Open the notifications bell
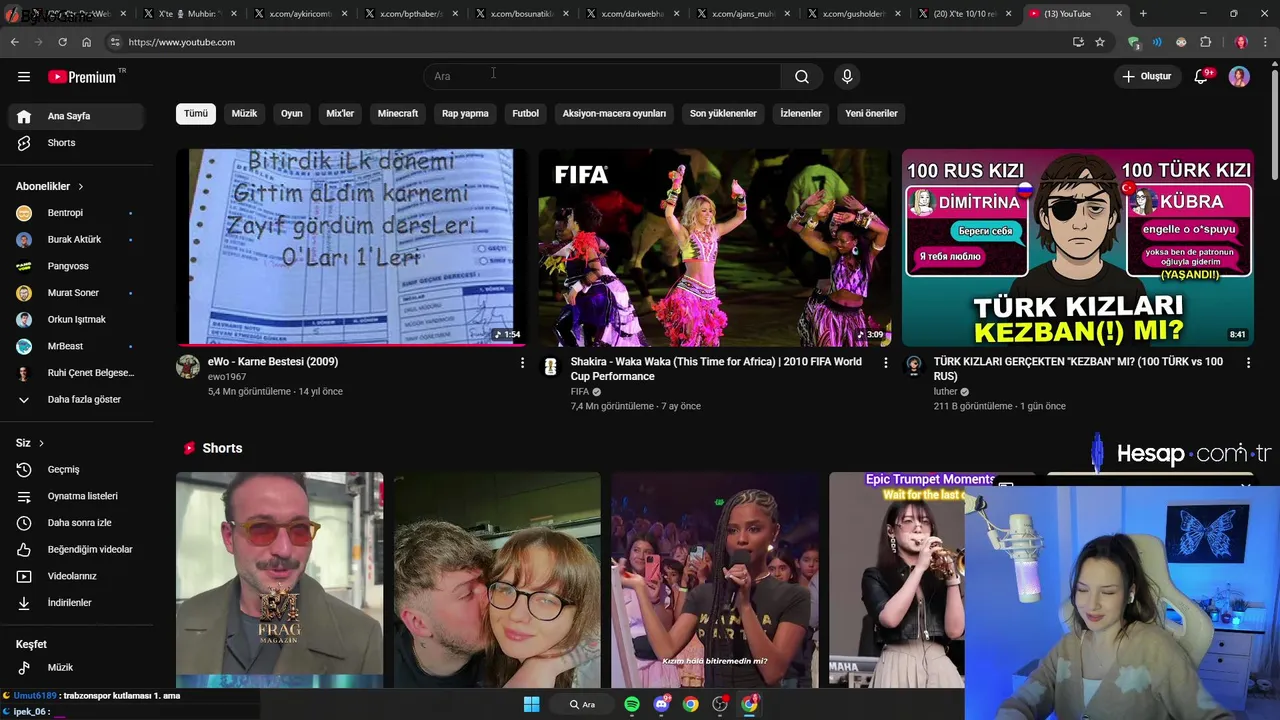Screen dimensions: 1280x720 point(1202,77)
